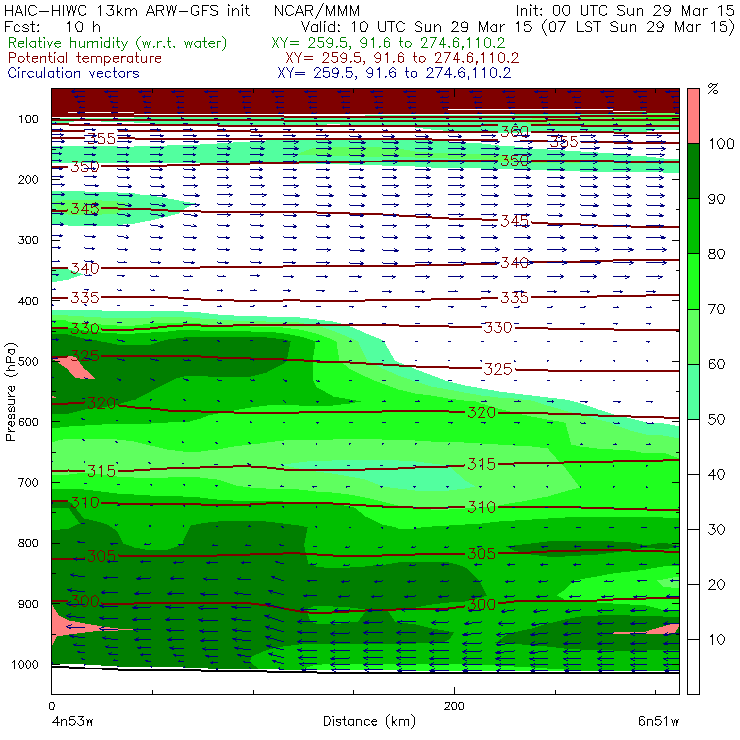Image resolution: width=740 pixels, height=740 pixels.
Task: Select the '800' pressure axis tick label
Action: pos(28,543)
